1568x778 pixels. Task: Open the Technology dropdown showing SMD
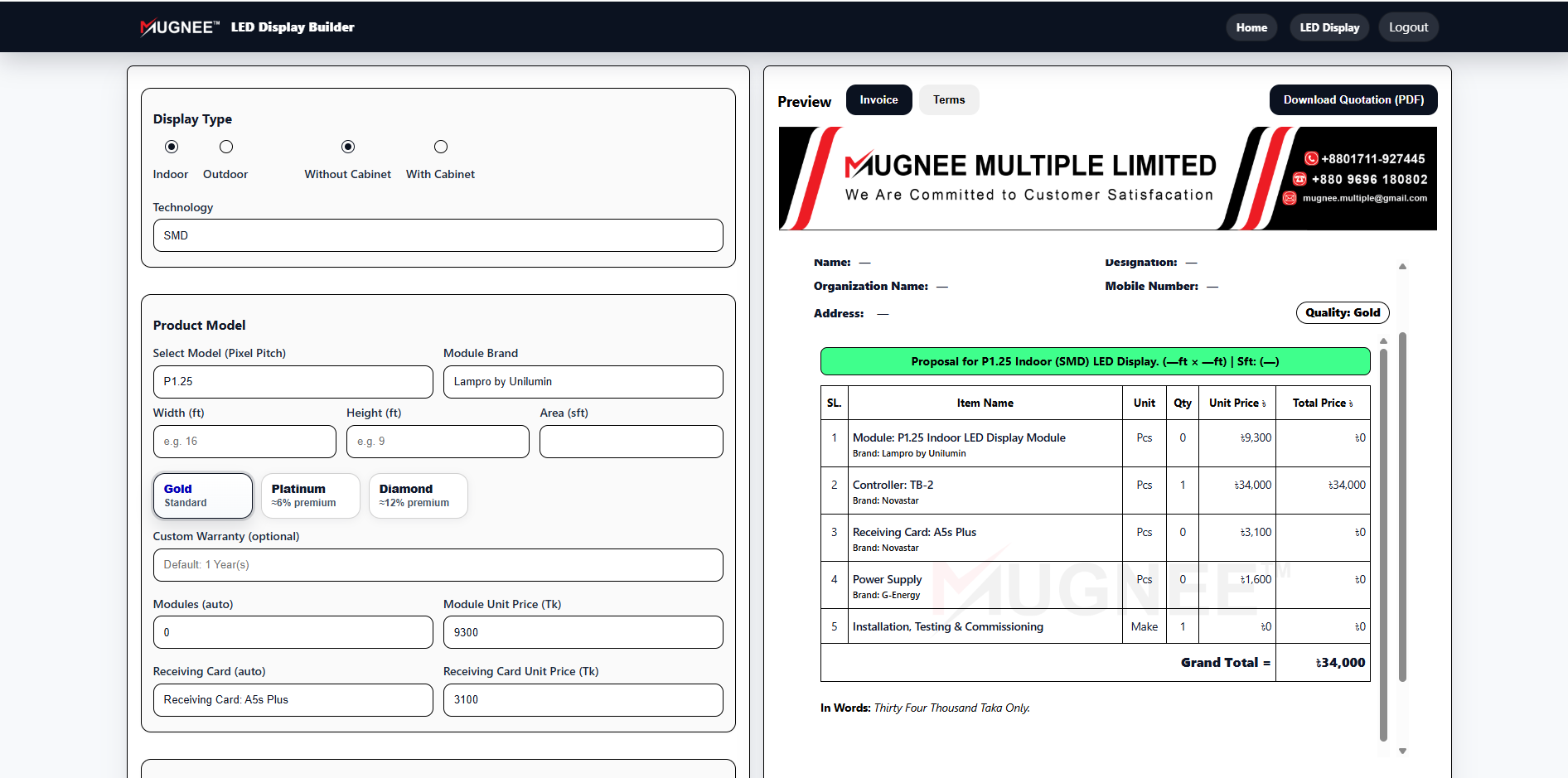[x=438, y=235]
